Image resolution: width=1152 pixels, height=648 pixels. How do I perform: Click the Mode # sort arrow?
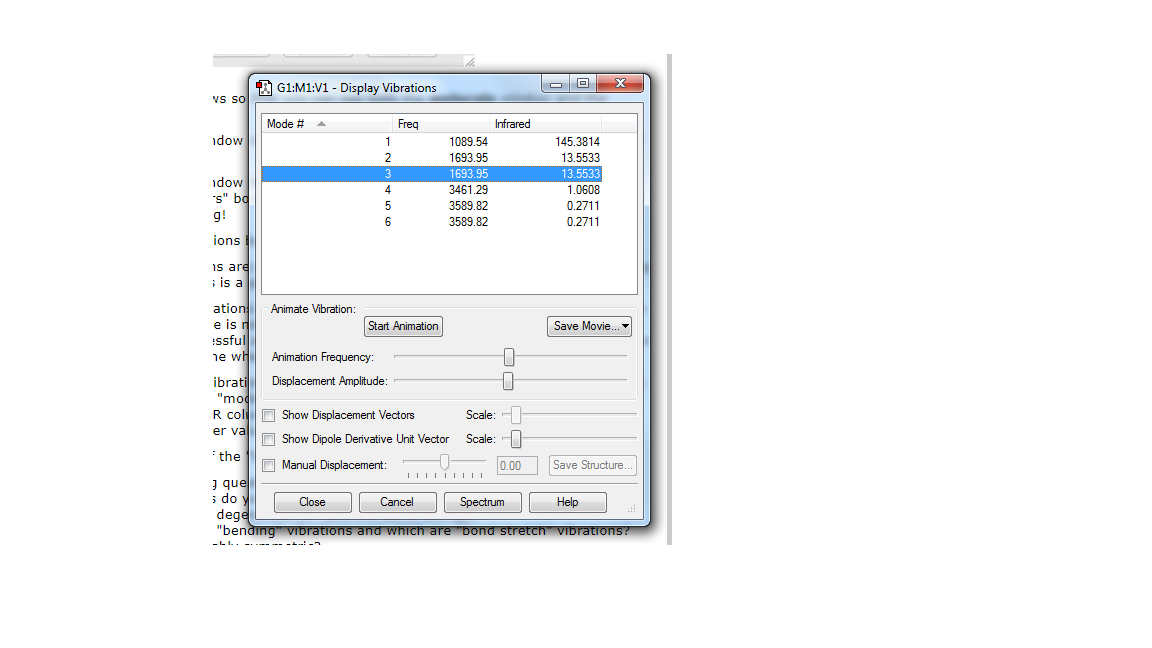(321, 124)
